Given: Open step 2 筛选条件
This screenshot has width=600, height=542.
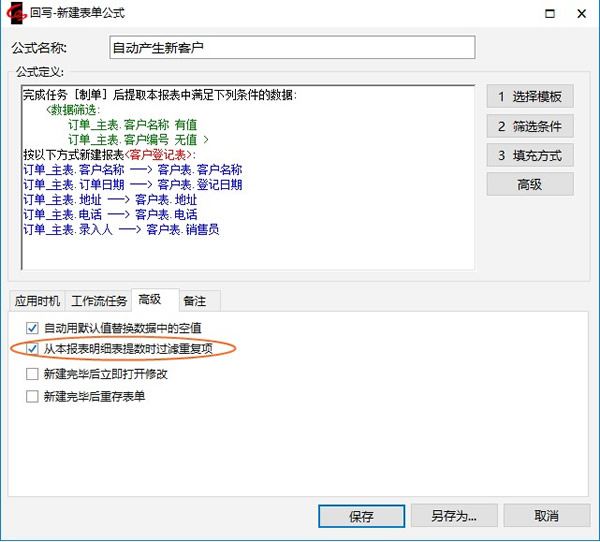Looking at the screenshot, I should tap(530, 126).
